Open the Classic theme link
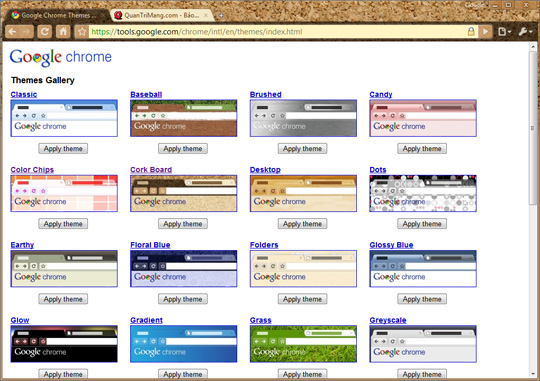Viewport: 540px width, 381px height. tap(23, 94)
